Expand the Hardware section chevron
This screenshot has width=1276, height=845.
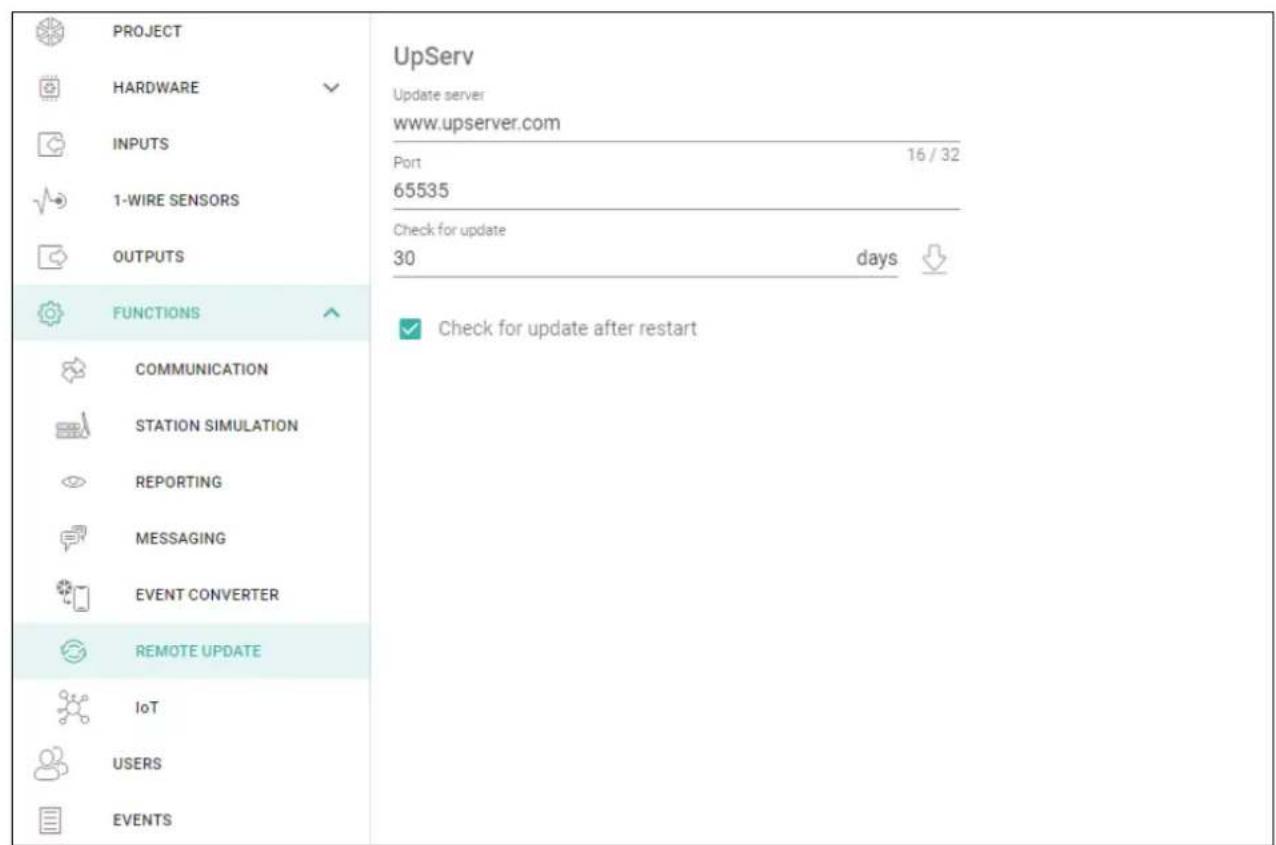(332, 87)
